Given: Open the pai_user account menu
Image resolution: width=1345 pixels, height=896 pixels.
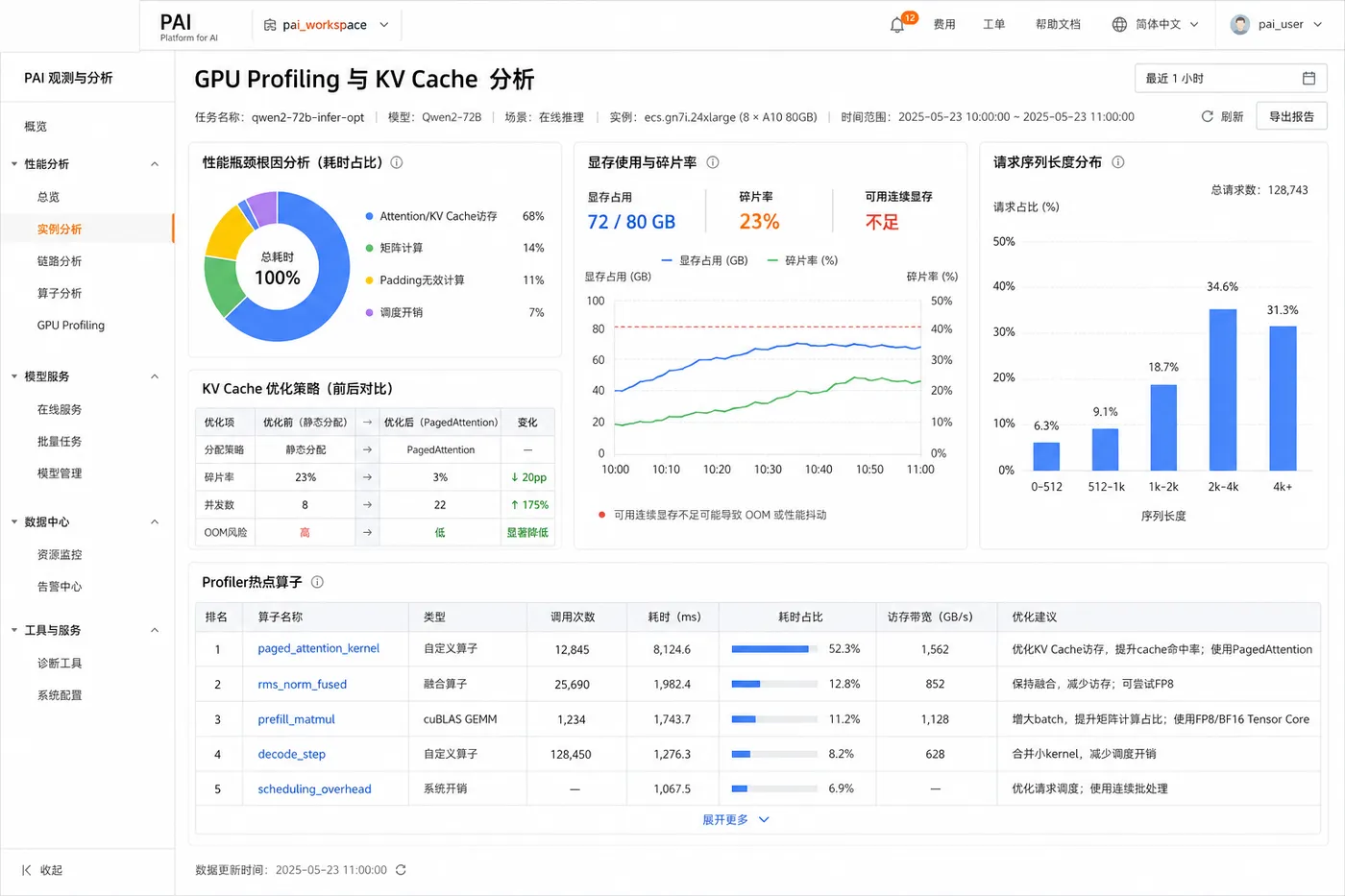Looking at the screenshot, I should pyautogui.click(x=1277, y=24).
